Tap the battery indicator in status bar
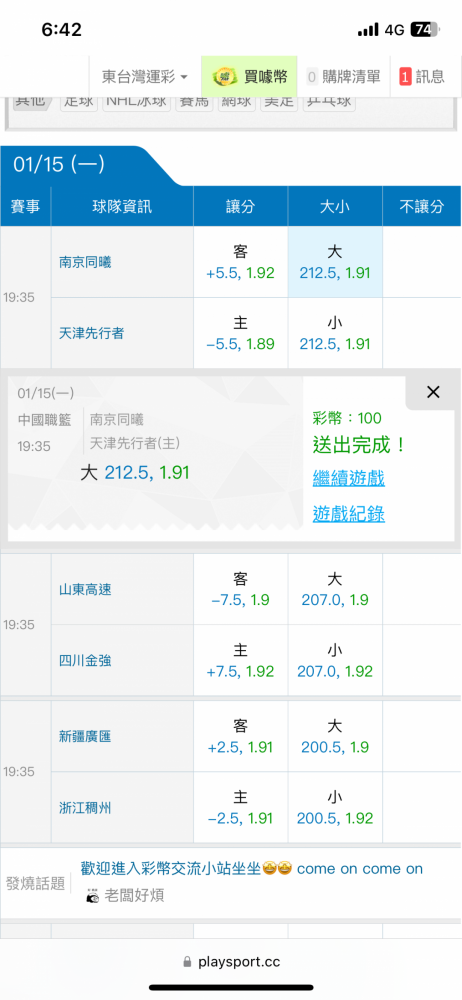Viewport: 462px width, 1000px height. tap(424, 29)
